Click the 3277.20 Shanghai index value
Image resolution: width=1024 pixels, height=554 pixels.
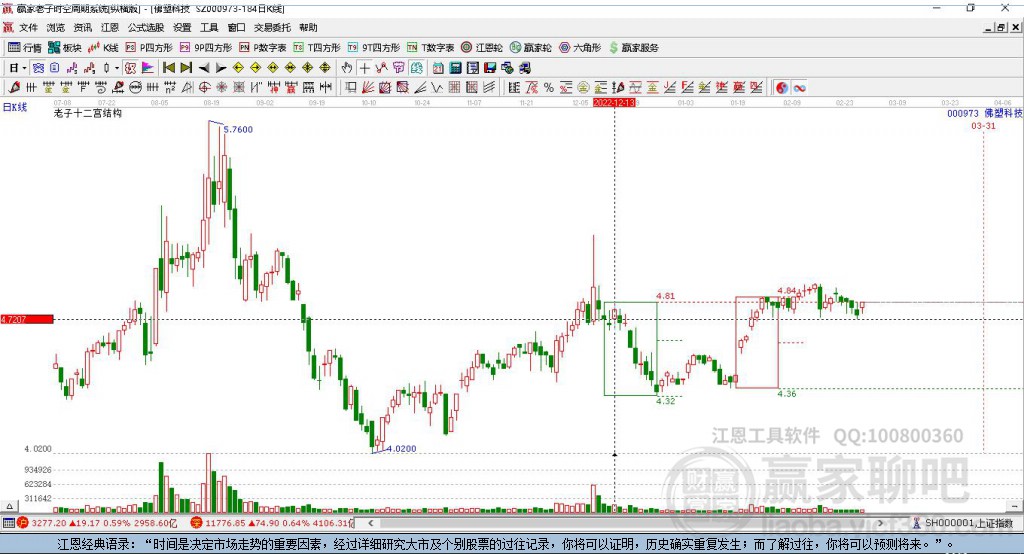[x=49, y=523]
